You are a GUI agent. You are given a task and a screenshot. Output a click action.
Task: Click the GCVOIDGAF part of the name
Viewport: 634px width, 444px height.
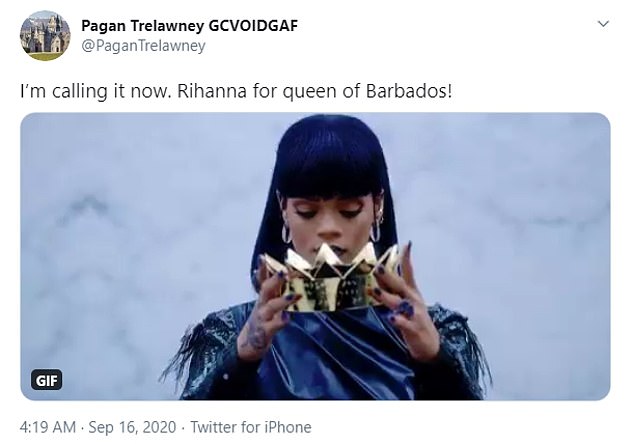253,25
